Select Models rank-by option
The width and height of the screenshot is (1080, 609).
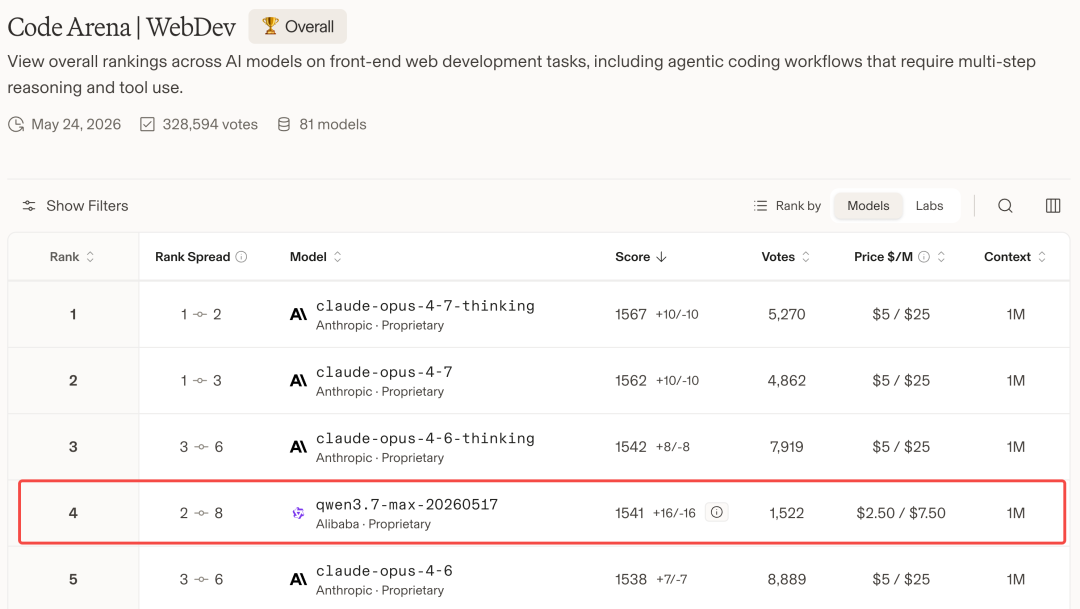point(868,206)
